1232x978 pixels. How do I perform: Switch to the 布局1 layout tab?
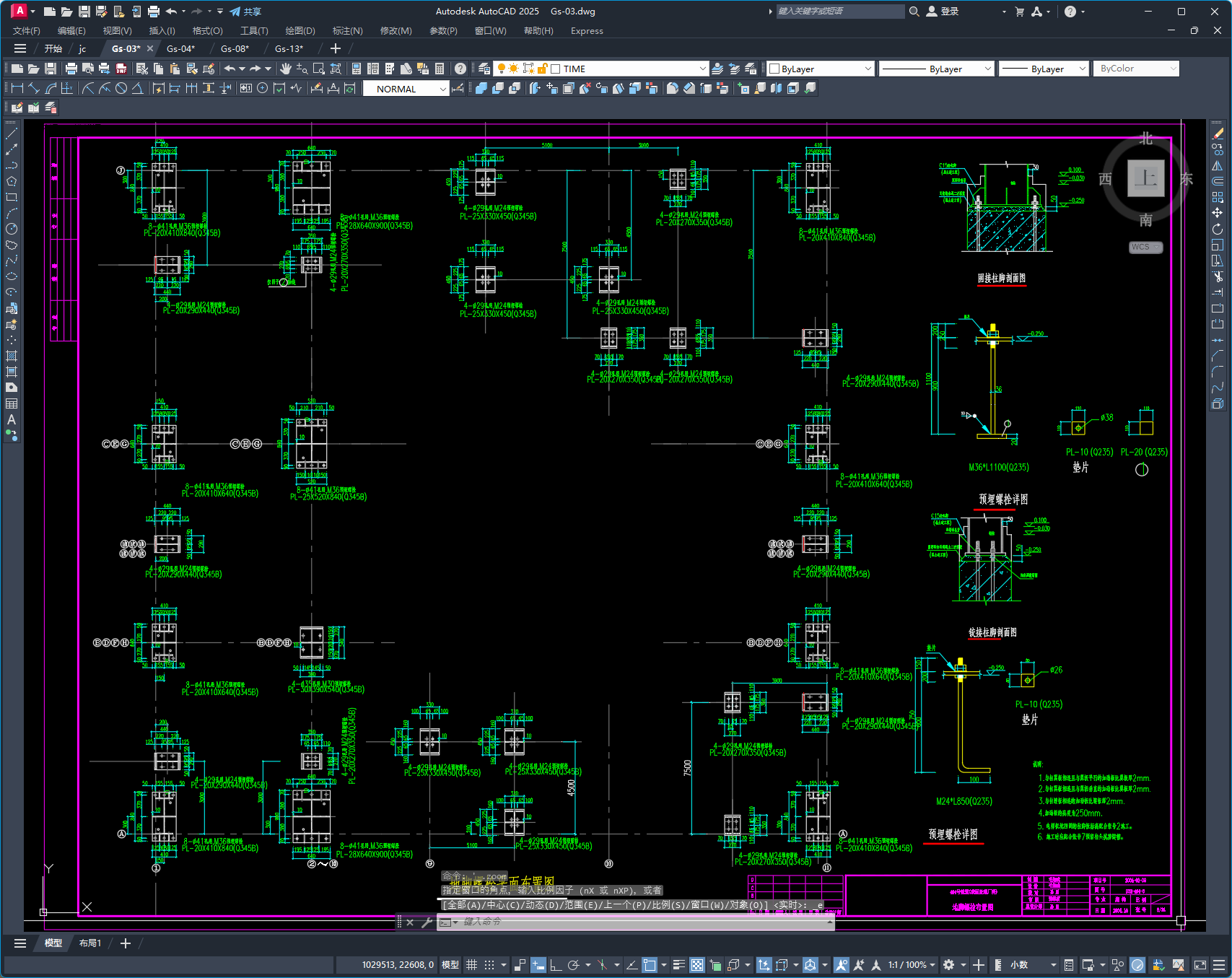(x=90, y=943)
